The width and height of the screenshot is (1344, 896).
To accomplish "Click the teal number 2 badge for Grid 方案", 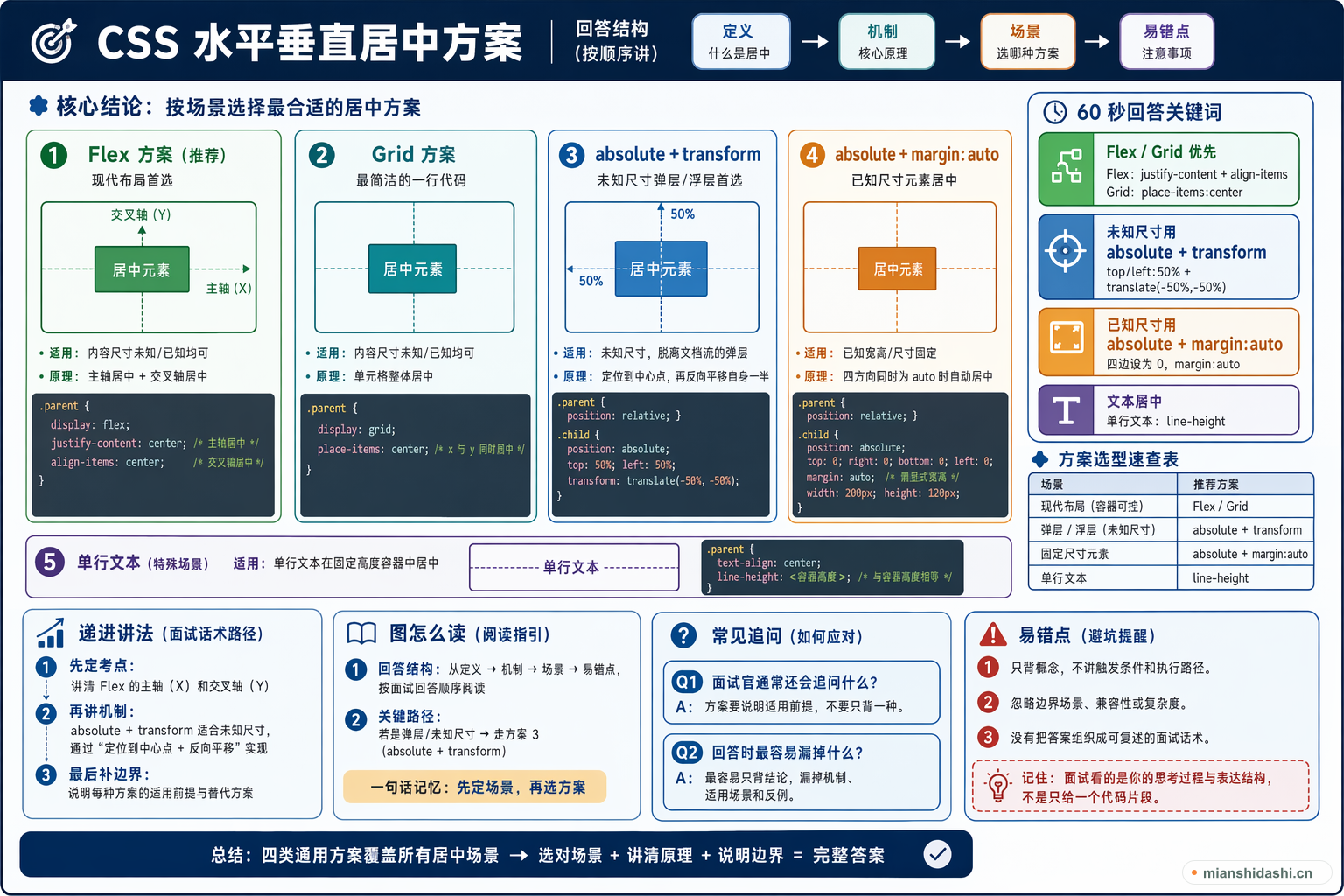I will pos(321,155).
